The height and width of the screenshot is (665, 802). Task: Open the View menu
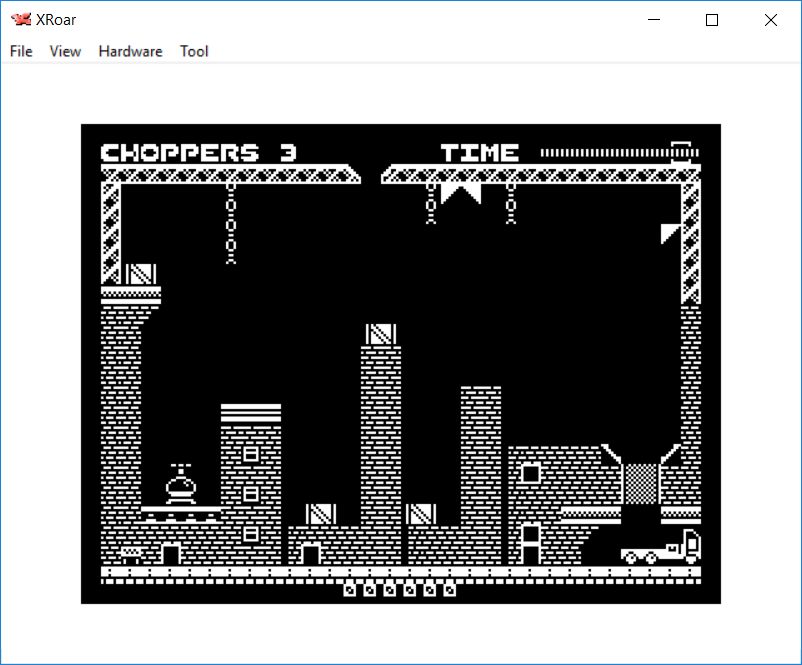[65, 51]
